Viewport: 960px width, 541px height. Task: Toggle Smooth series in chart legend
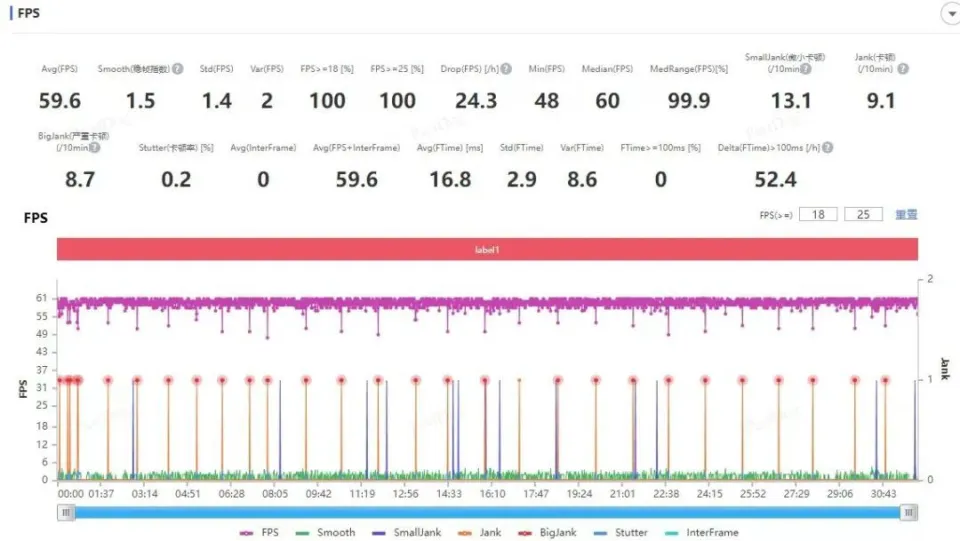(325, 532)
